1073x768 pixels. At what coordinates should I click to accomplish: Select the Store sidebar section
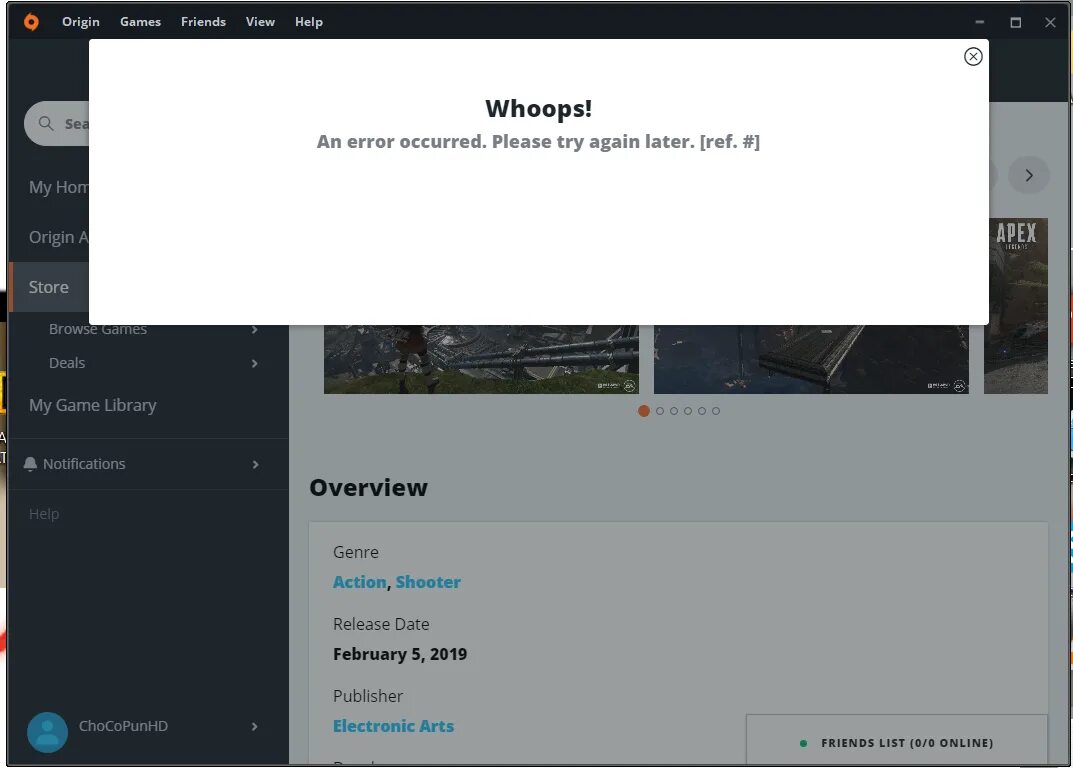click(49, 287)
